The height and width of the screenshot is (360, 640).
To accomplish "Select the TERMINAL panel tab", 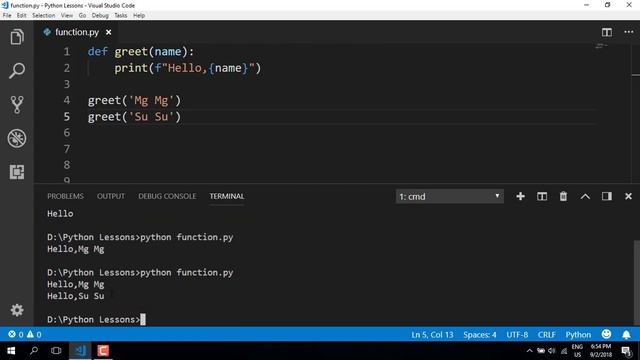I will 227,196.
